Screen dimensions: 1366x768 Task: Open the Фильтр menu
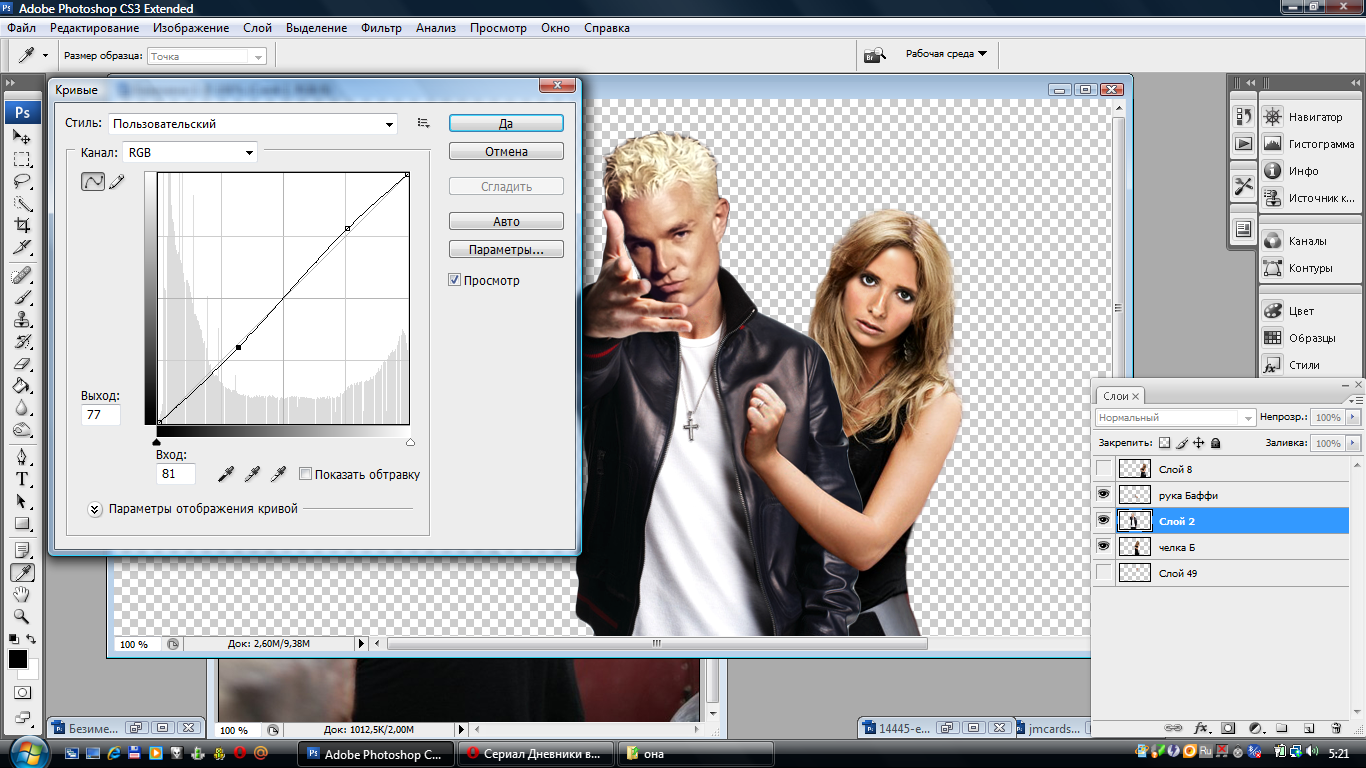[381, 28]
